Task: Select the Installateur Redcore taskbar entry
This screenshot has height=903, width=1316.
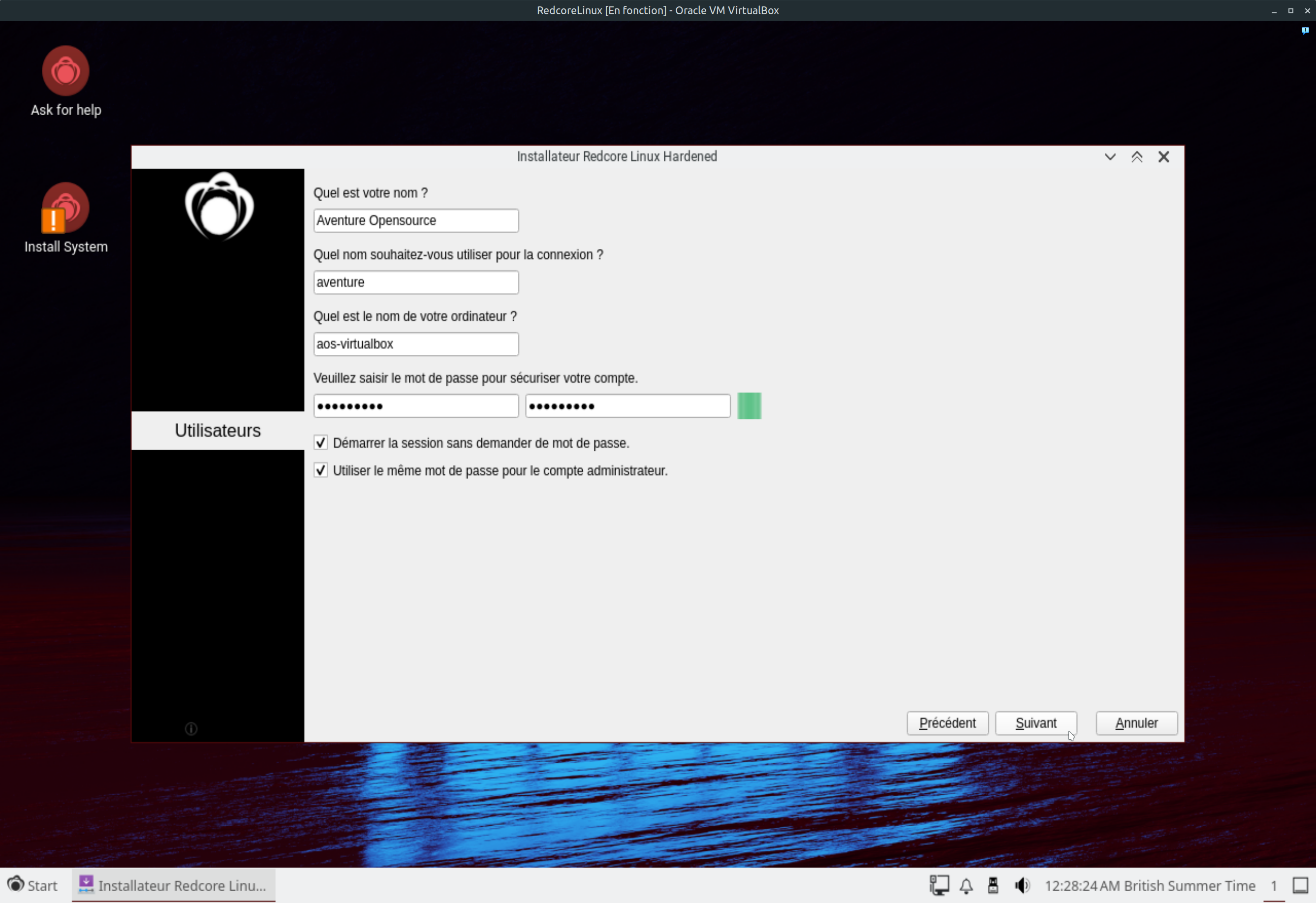Action: (x=173, y=885)
